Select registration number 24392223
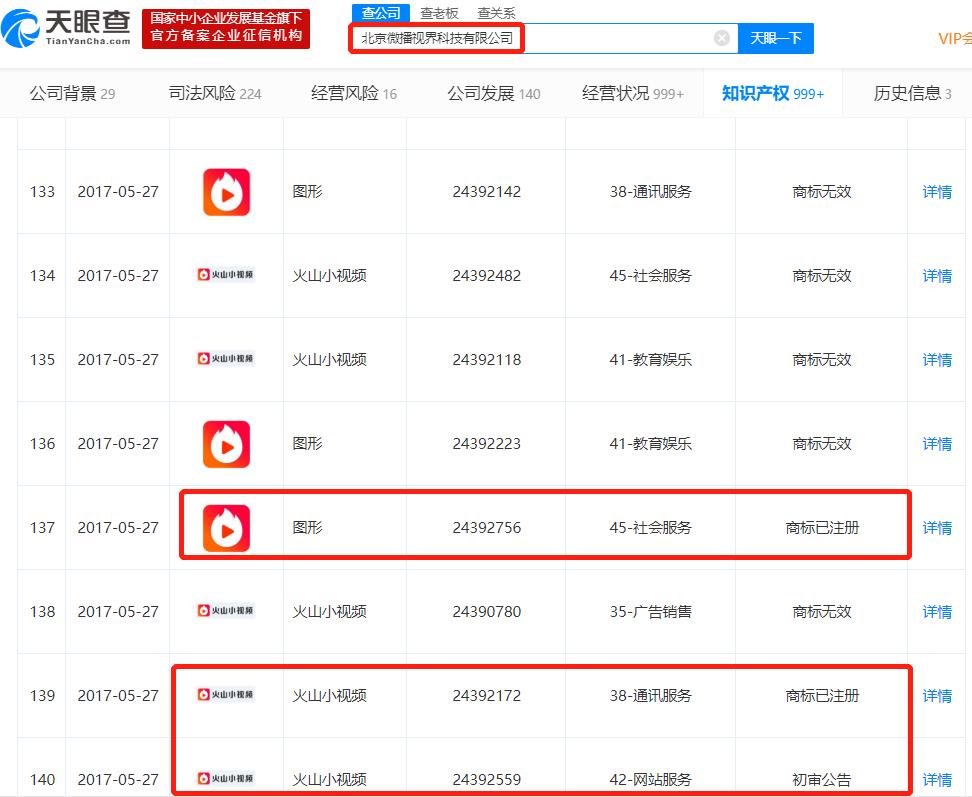Image resolution: width=972 pixels, height=797 pixels. 487,444
